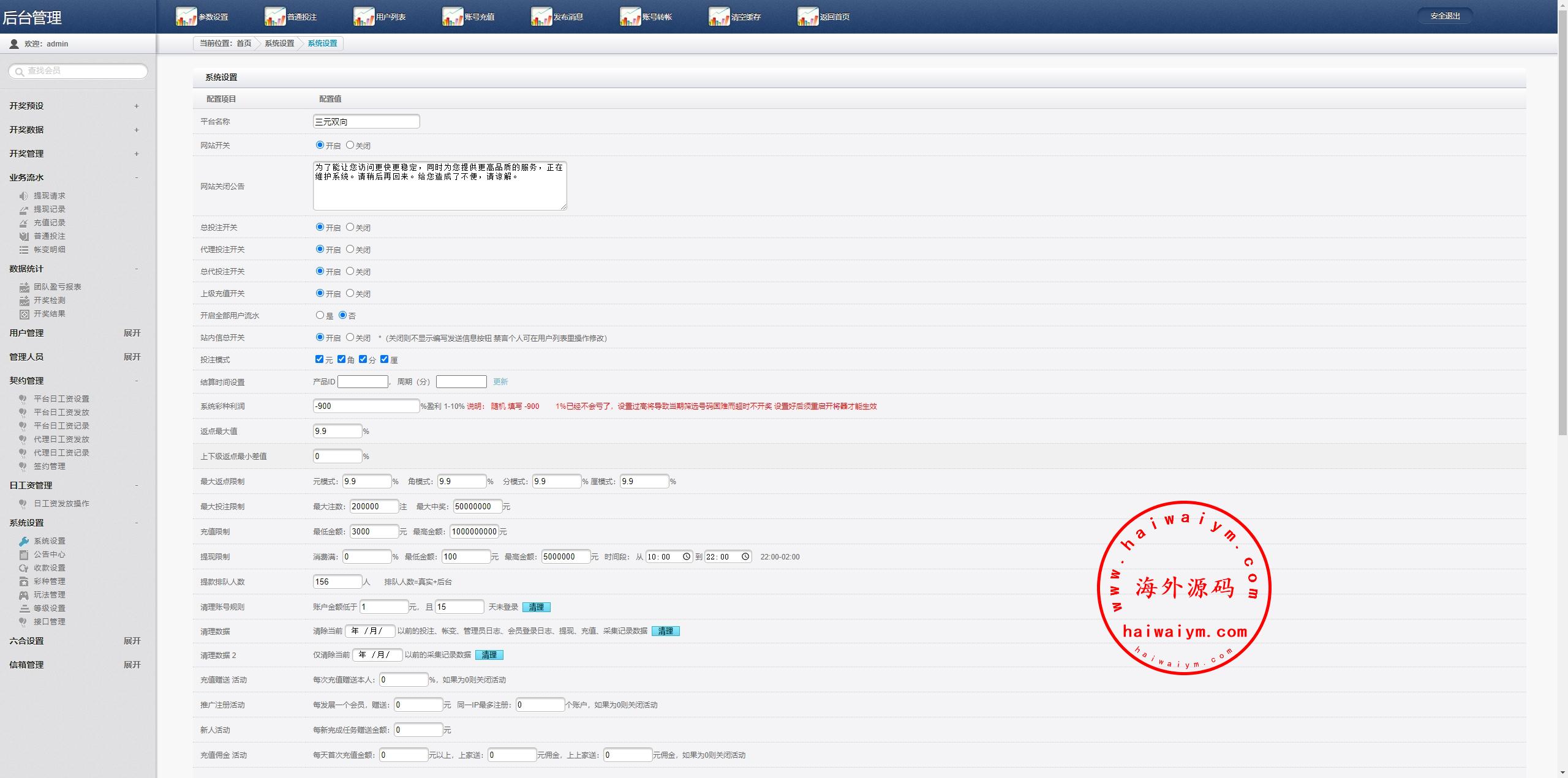Image resolution: width=1568 pixels, height=778 pixels.
Task: Open 发布消息 in the top menu
Action: 567,17
